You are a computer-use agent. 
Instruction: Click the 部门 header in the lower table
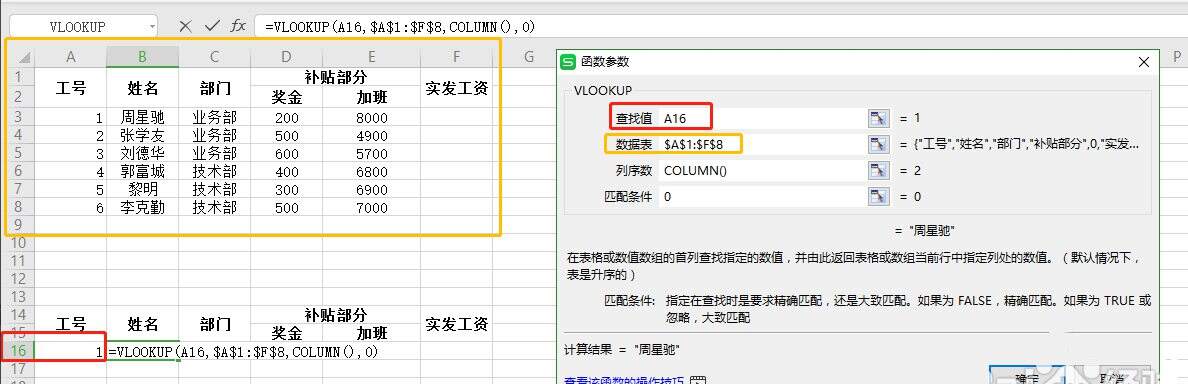[214, 324]
